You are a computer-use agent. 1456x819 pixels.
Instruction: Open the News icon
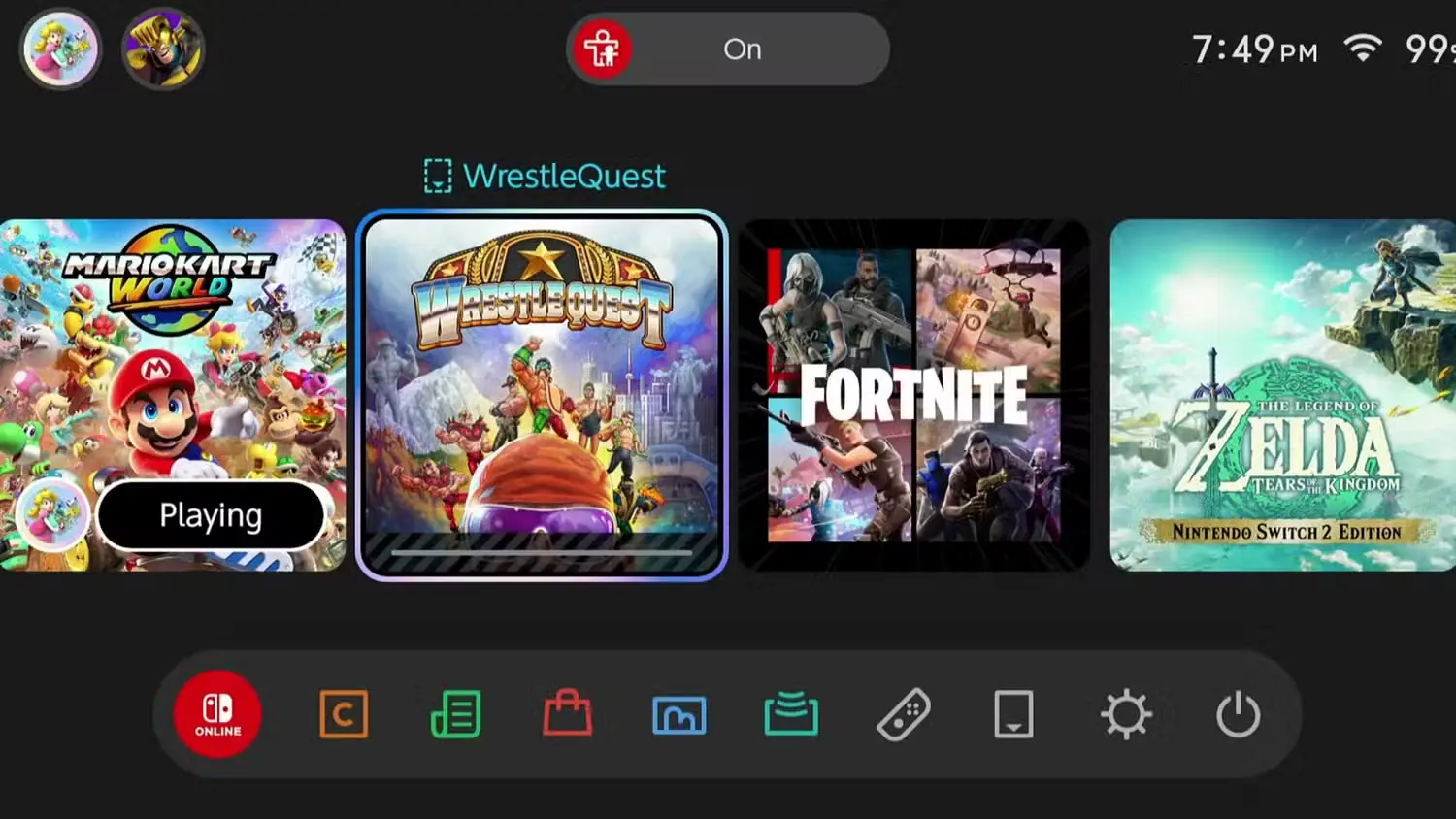point(455,715)
